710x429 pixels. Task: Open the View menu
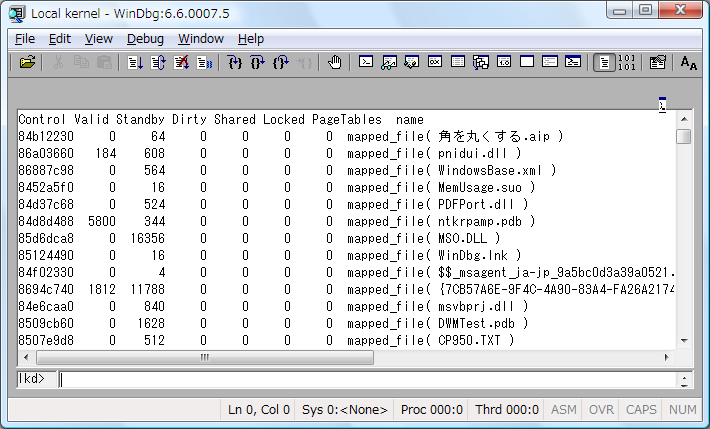tap(99, 39)
